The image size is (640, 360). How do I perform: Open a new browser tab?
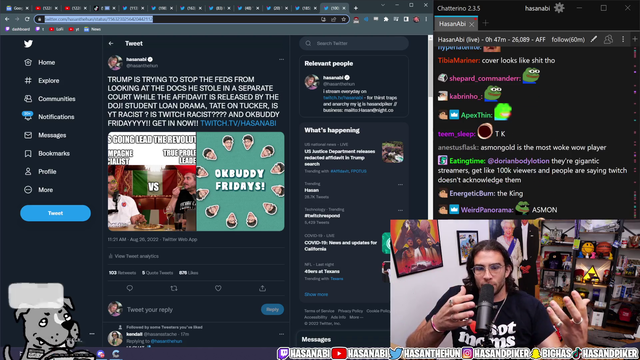pyautogui.click(x=356, y=8)
